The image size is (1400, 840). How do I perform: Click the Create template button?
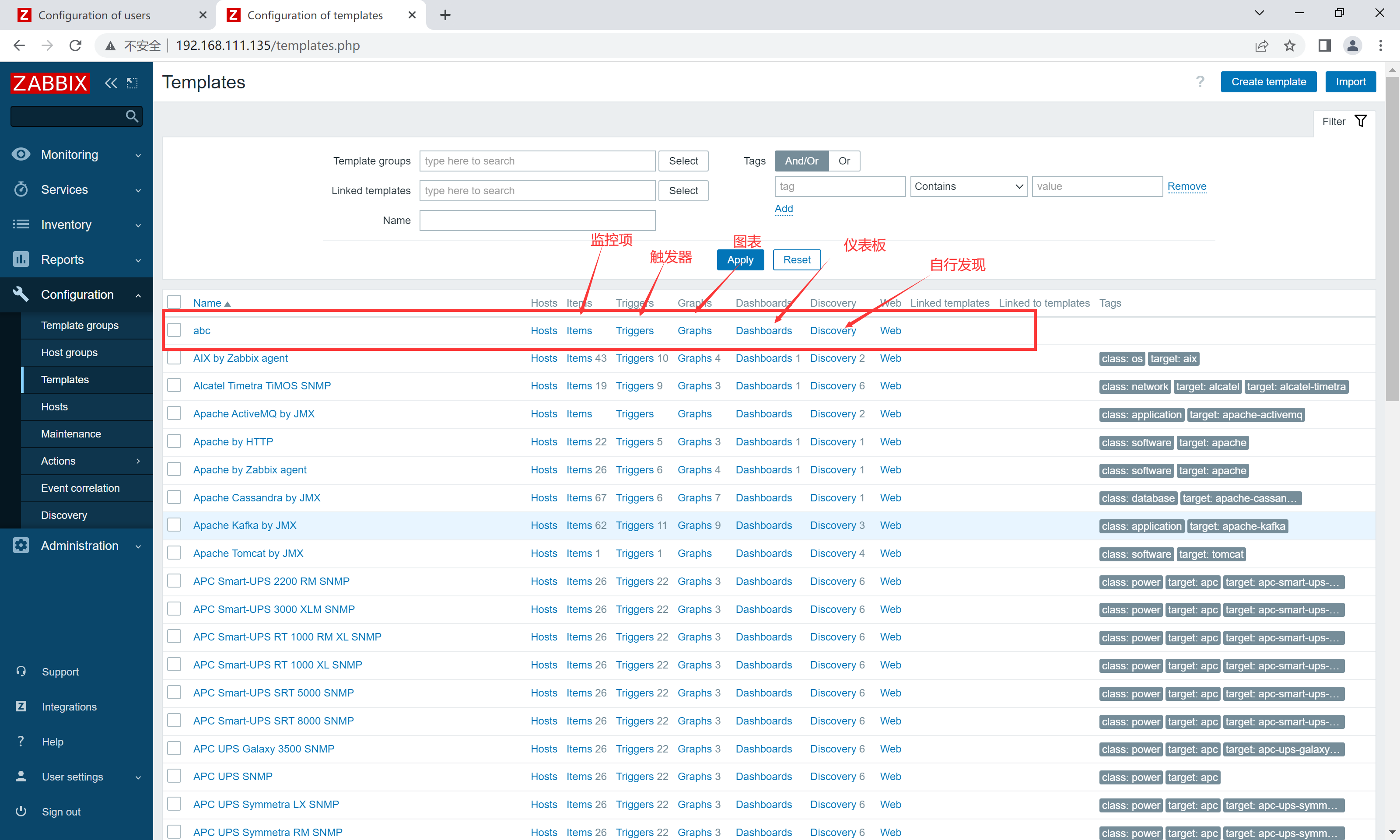1268,82
